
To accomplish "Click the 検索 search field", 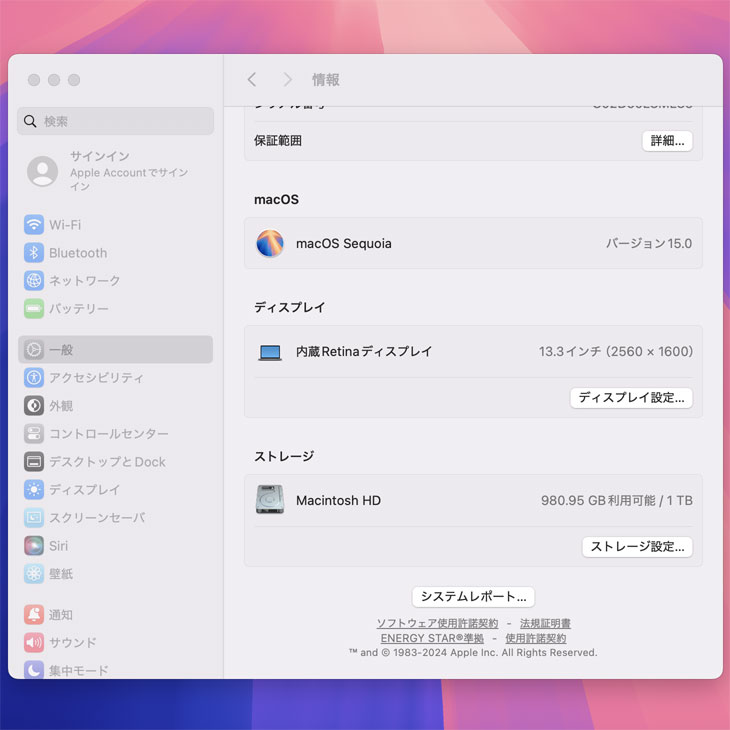I will [115, 121].
